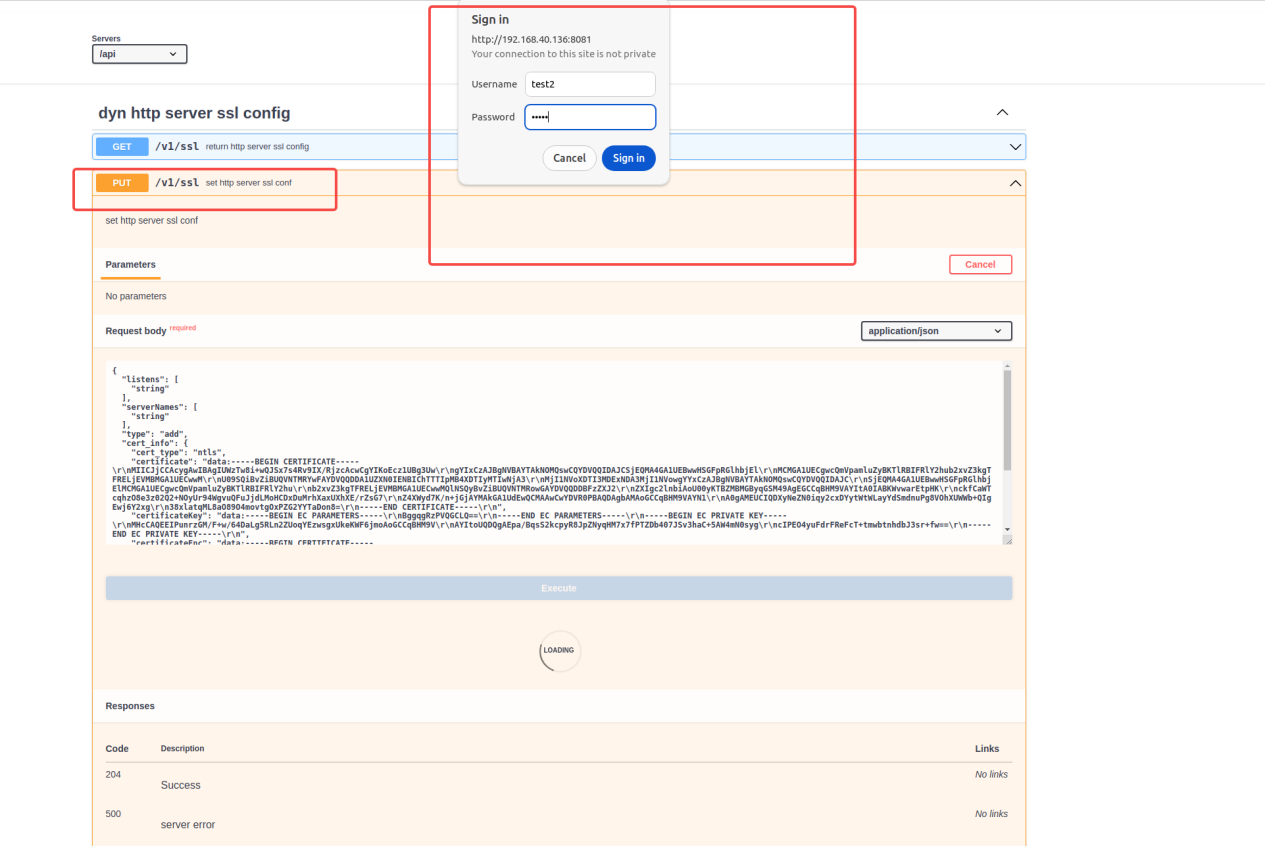
Task: Click the orange PUT method badge
Action: (x=122, y=183)
